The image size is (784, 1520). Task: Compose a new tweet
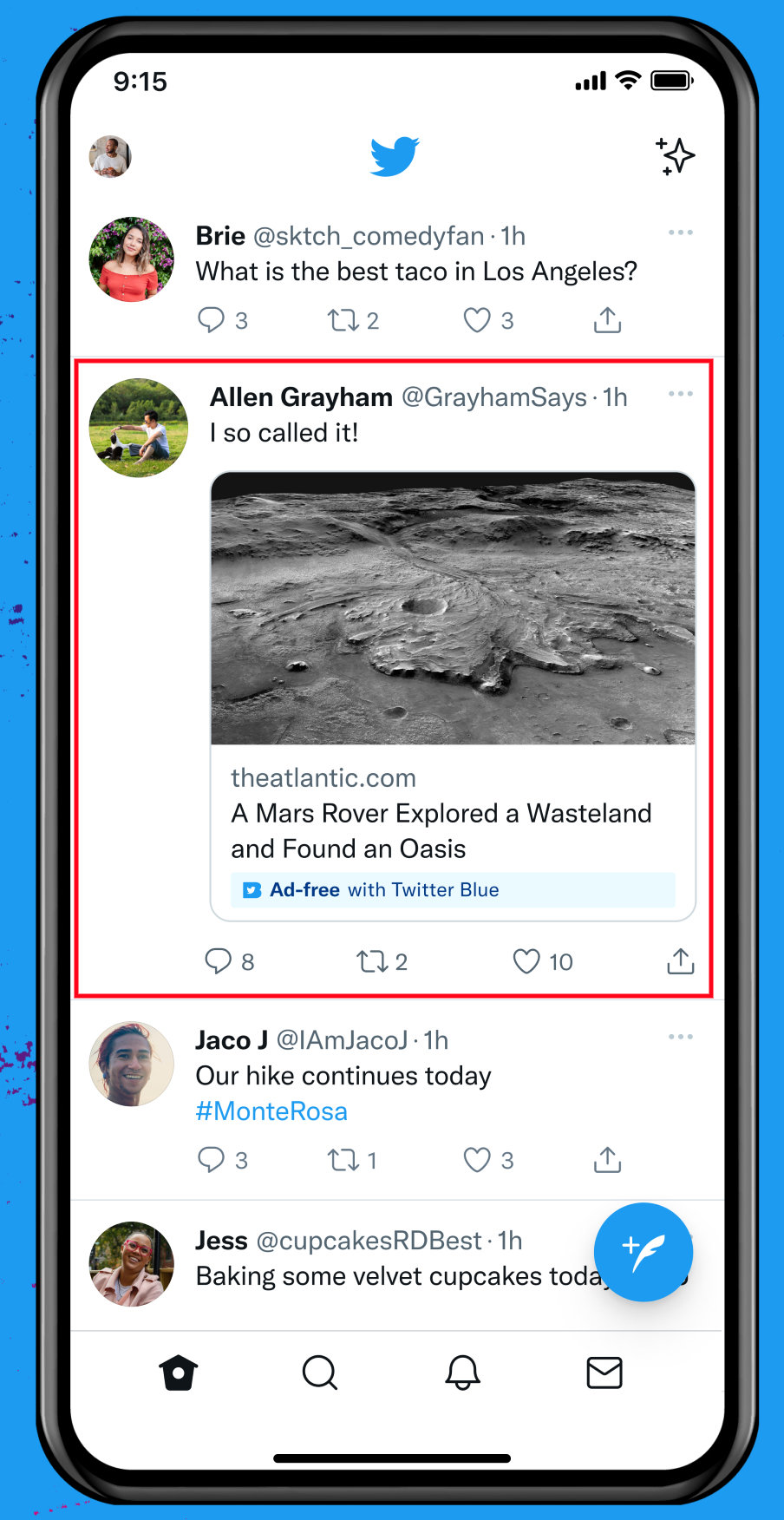tap(644, 1252)
